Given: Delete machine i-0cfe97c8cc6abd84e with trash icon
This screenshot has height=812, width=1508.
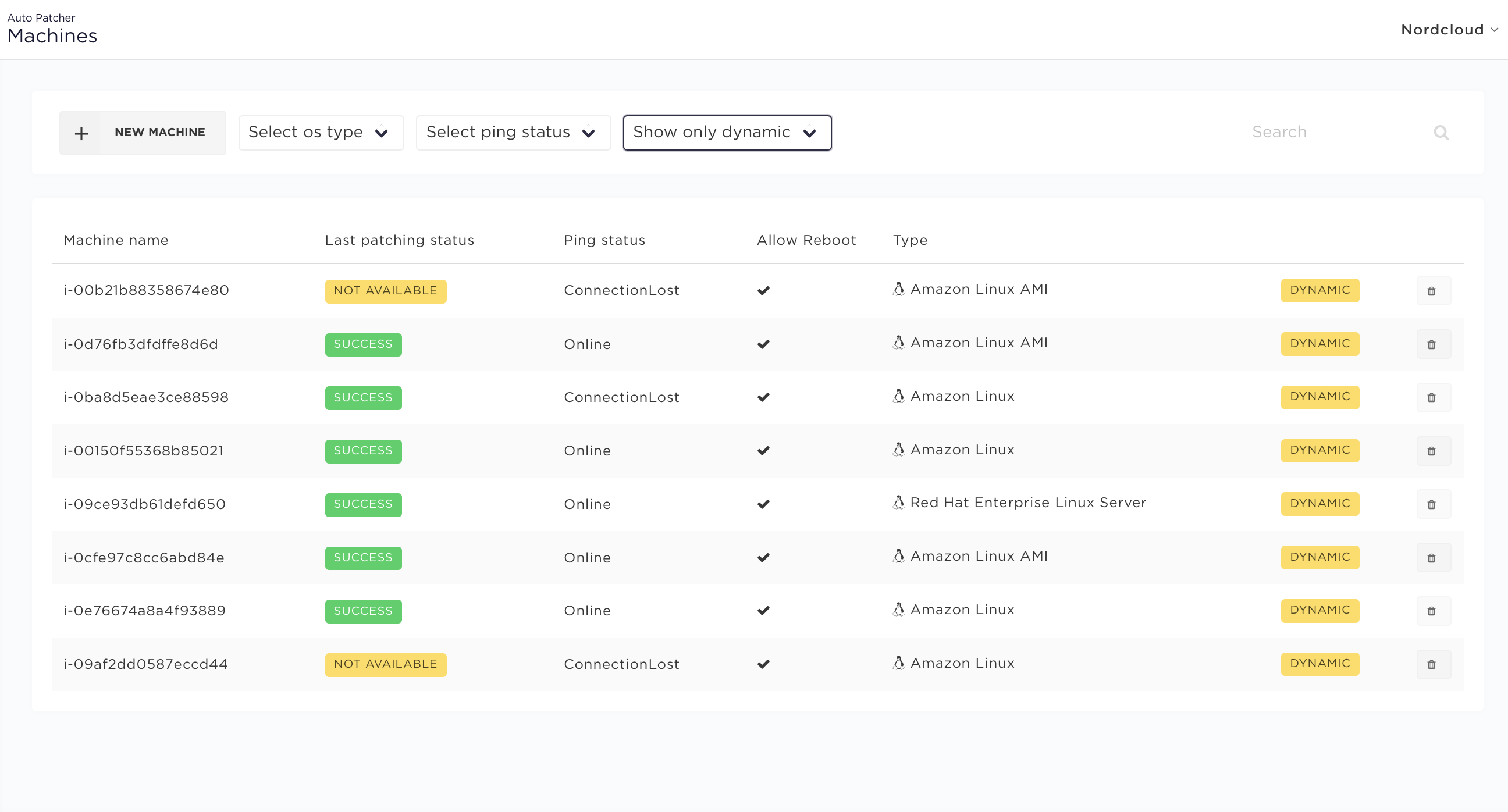Looking at the screenshot, I should click(x=1433, y=557).
